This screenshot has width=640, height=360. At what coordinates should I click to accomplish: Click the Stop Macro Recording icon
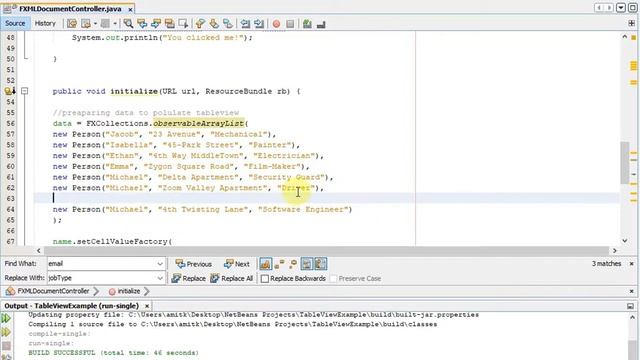point(290,24)
